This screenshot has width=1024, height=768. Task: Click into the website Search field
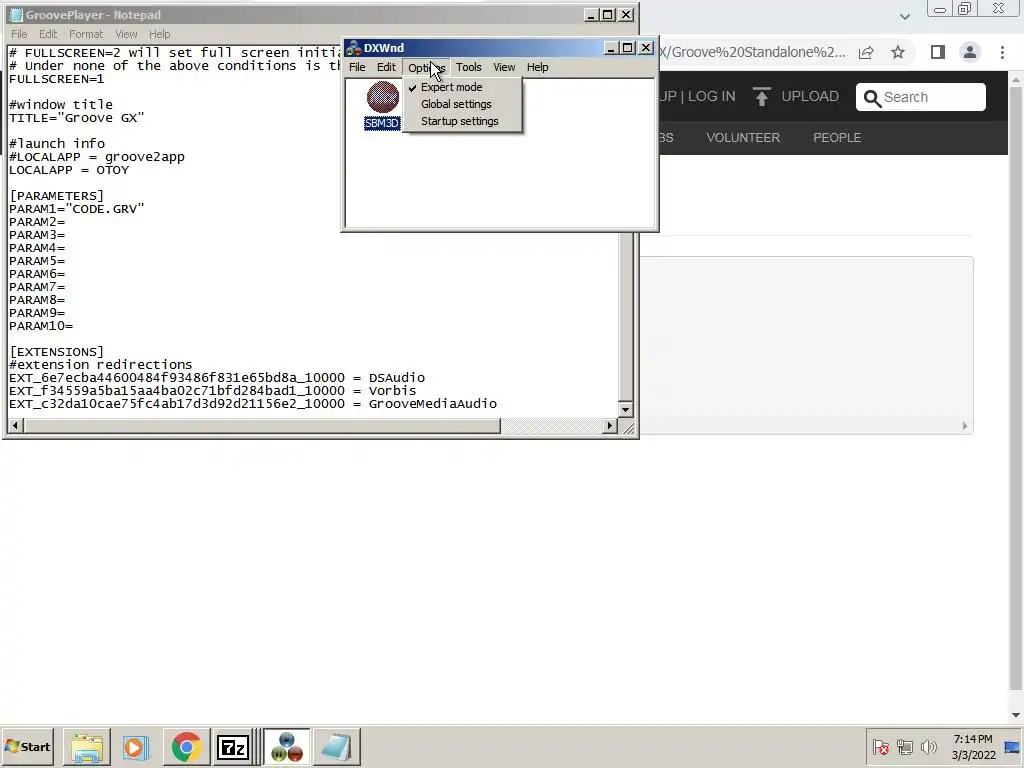(x=921, y=97)
